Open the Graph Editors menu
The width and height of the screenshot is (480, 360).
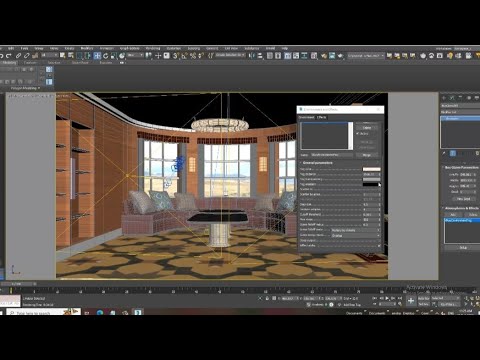coord(129,48)
